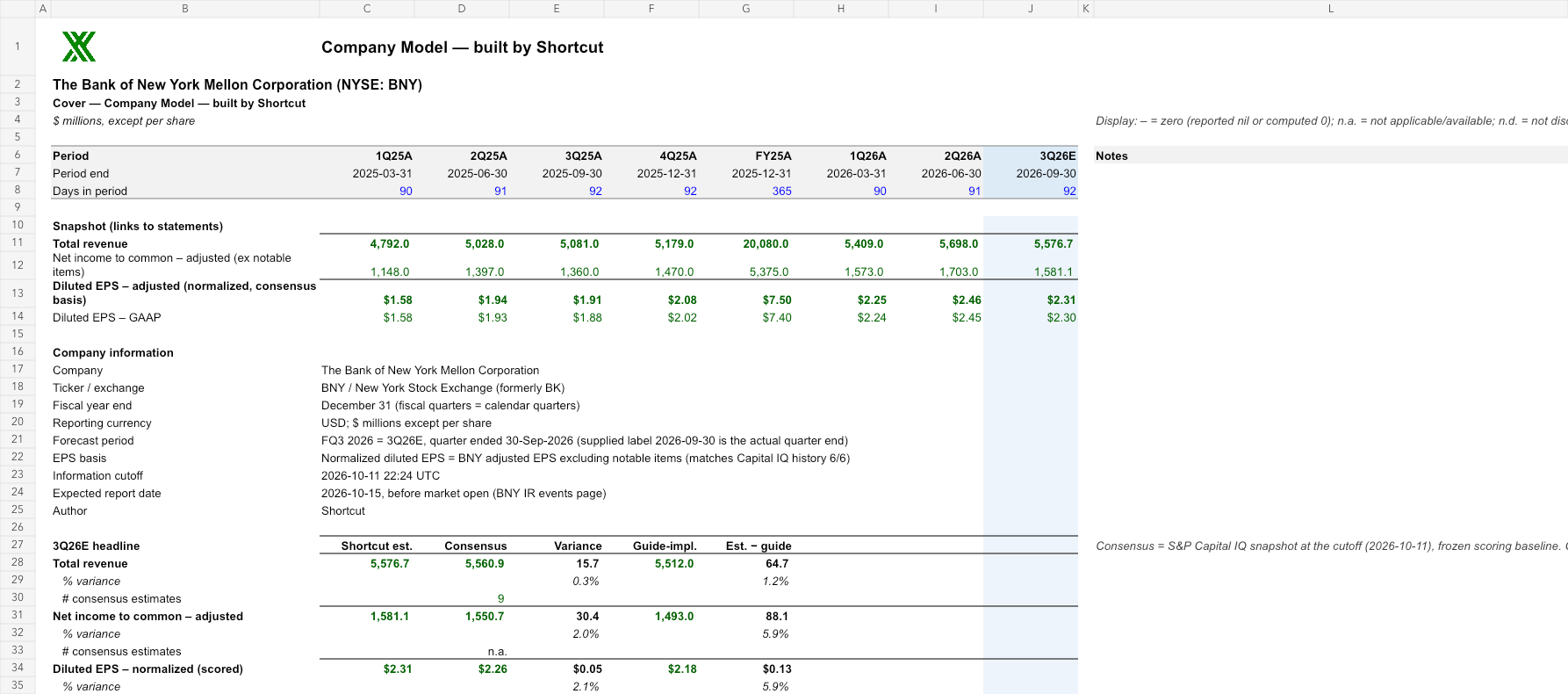Click the "BNY / New York Stock Exchange" ticker cell
The image size is (1568, 694).
coord(443,387)
